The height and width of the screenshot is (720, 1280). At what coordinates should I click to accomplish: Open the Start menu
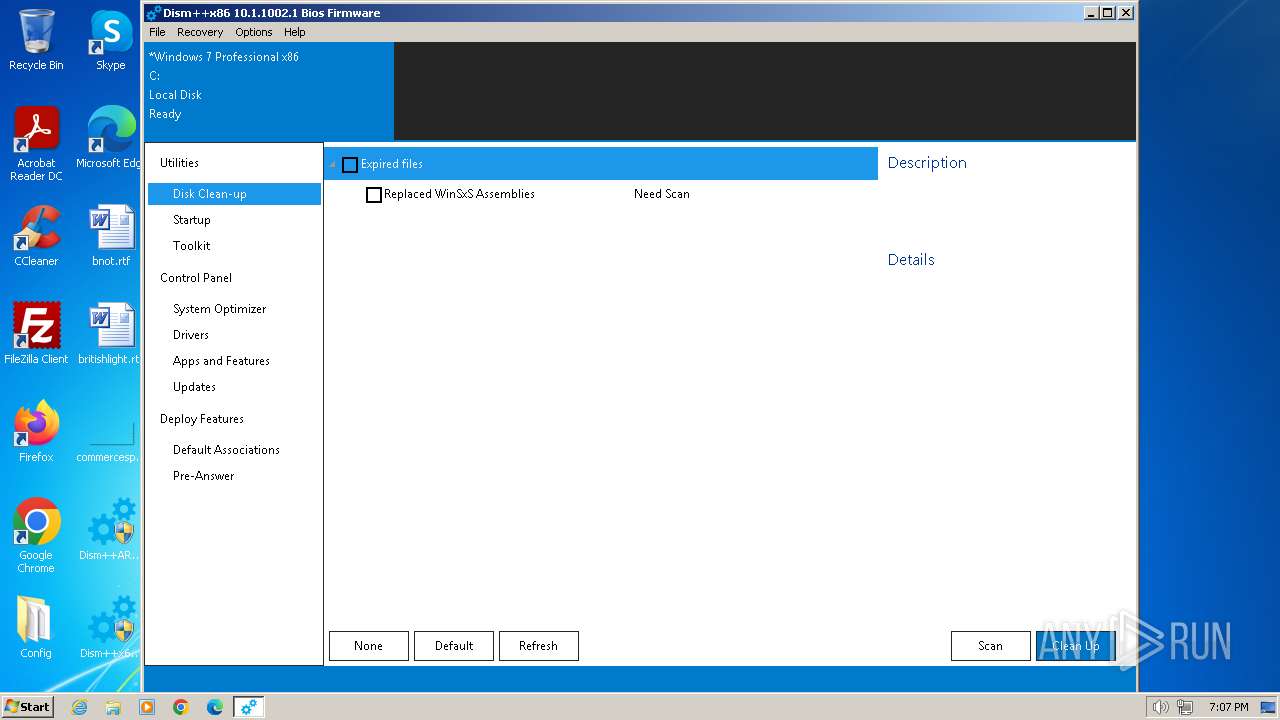point(28,707)
